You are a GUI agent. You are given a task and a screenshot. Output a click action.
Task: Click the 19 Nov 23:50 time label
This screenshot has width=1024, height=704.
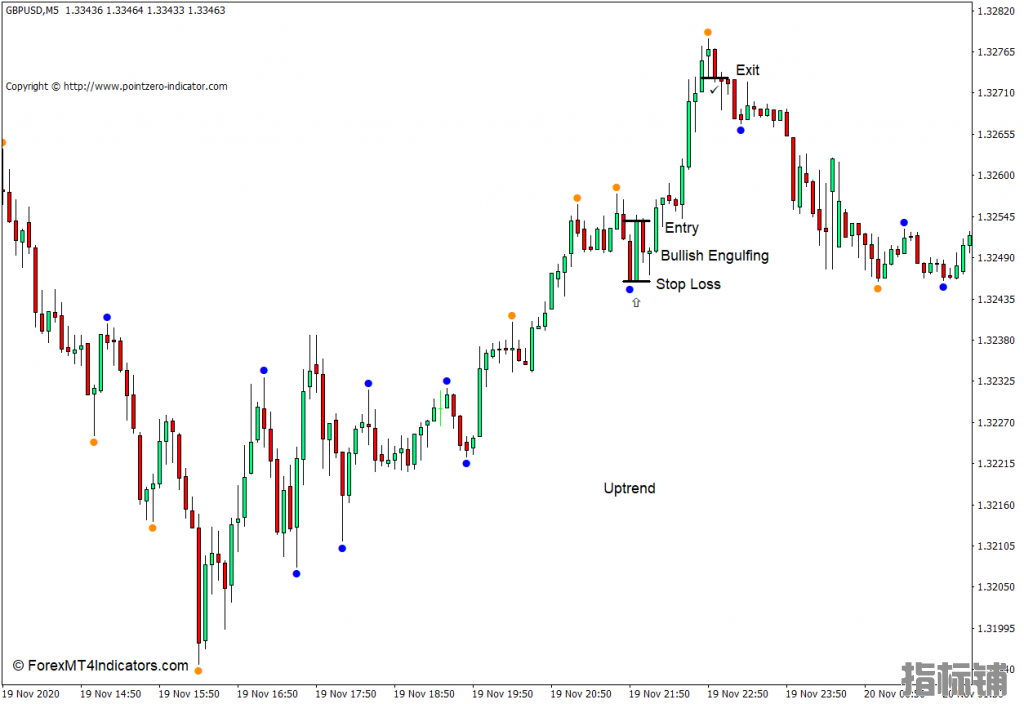pos(816,694)
